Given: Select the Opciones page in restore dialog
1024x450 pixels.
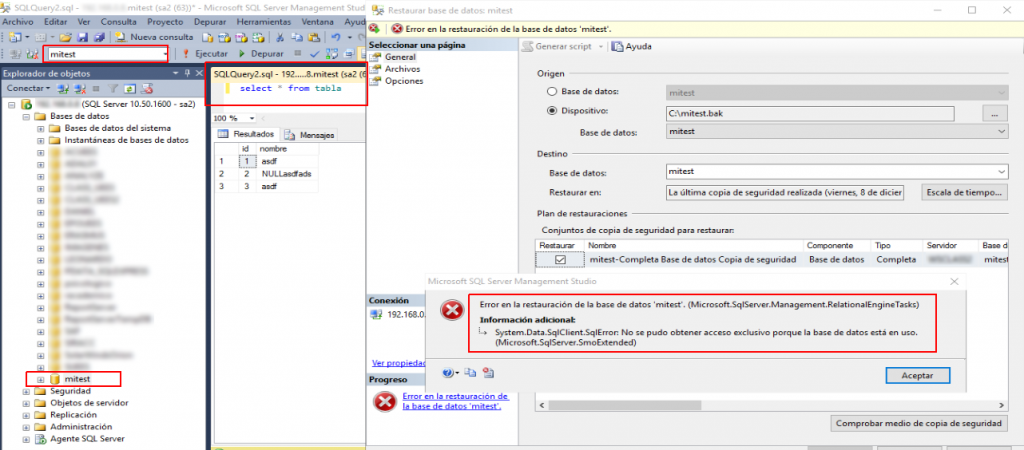Looking at the screenshot, I should tap(404, 81).
